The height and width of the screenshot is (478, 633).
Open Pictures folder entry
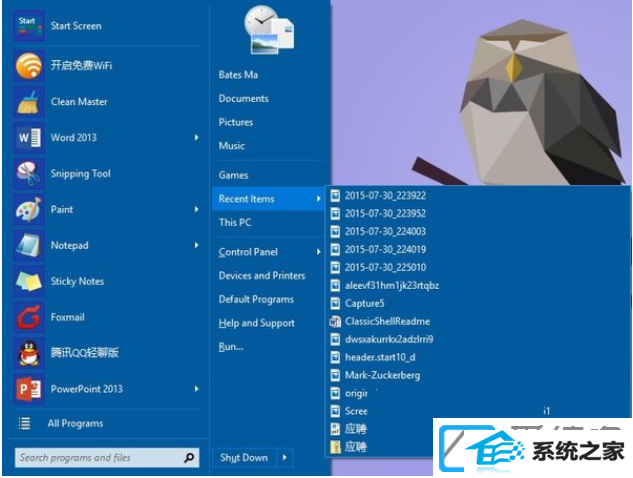pos(236,122)
